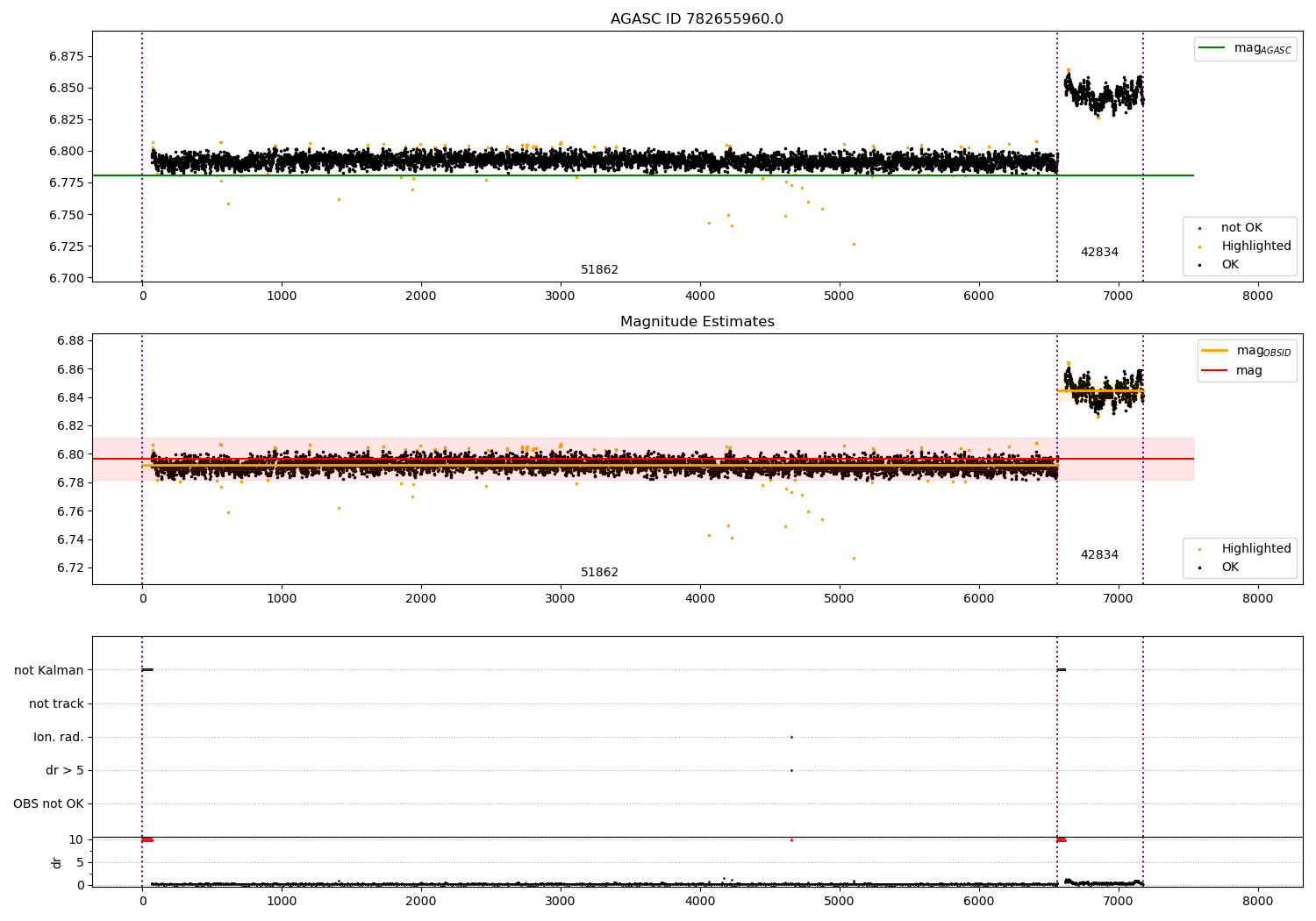Click the black dot on the 'dr > 5' row
Image resolution: width=1316 pixels, height=921 pixels.
click(x=791, y=770)
